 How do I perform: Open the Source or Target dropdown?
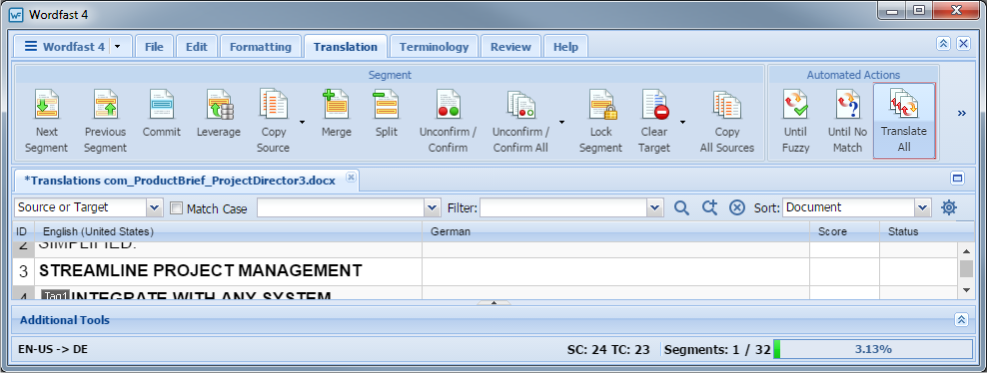tap(89, 208)
